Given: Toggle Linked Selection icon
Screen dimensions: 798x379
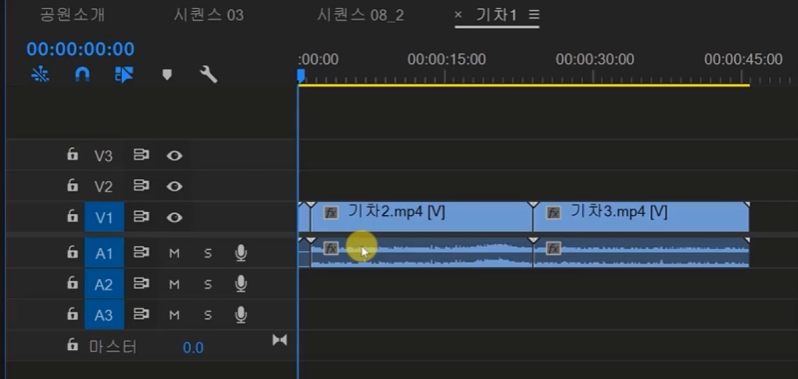Looking at the screenshot, I should (124, 75).
